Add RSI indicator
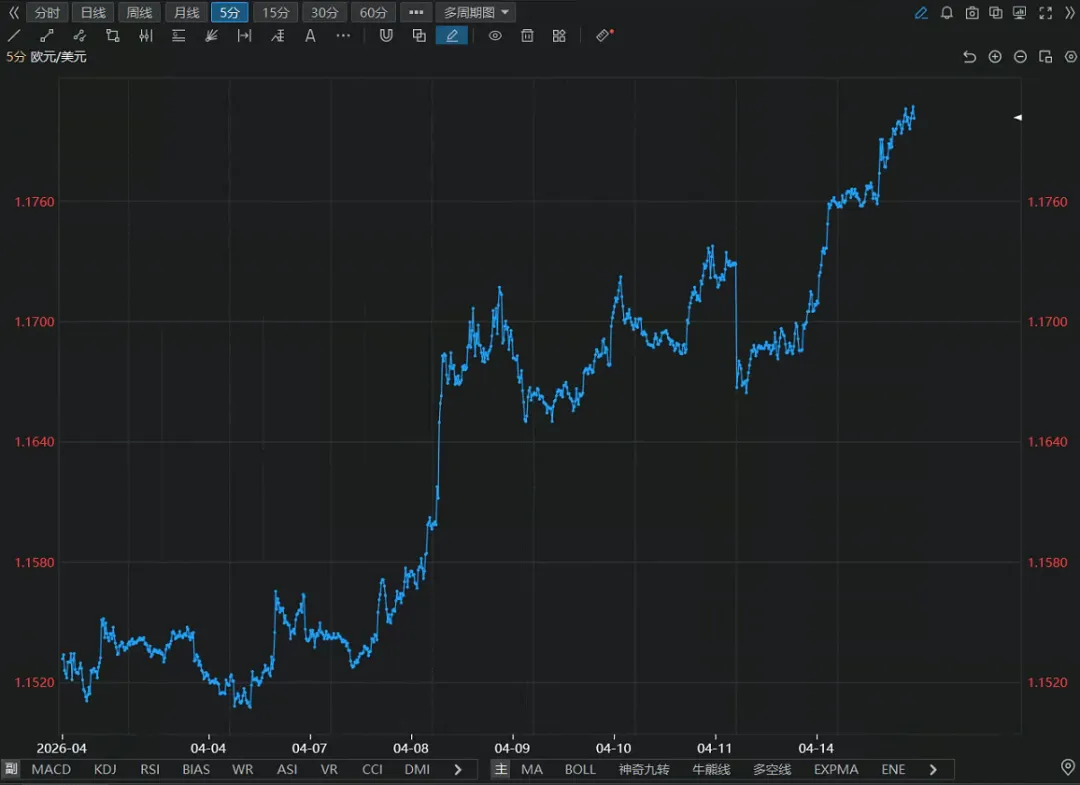The image size is (1080, 785). coord(150,769)
